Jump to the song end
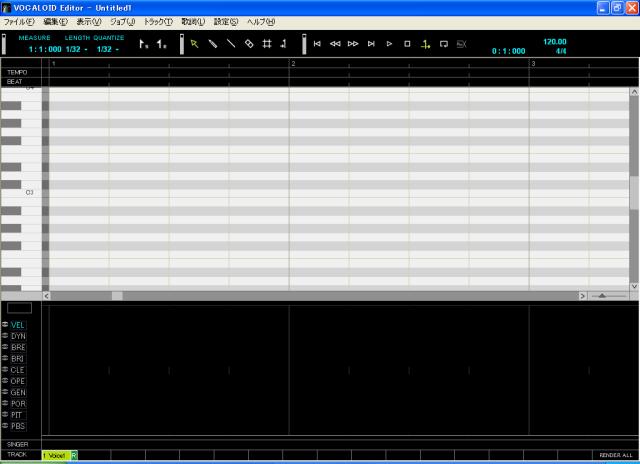This screenshot has width=640, height=464. click(371, 44)
